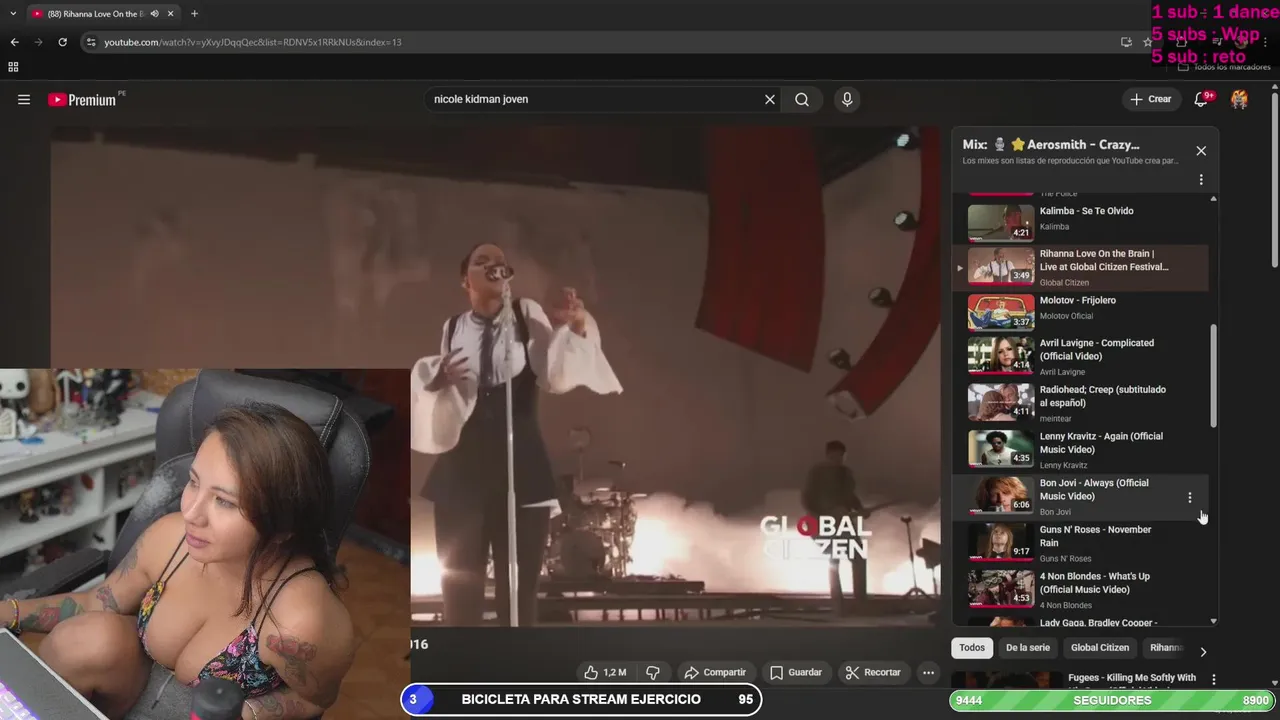Open the Chrome apps grid shortcut
This screenshot has width=1280, height=720.
(x=13, y=67)
